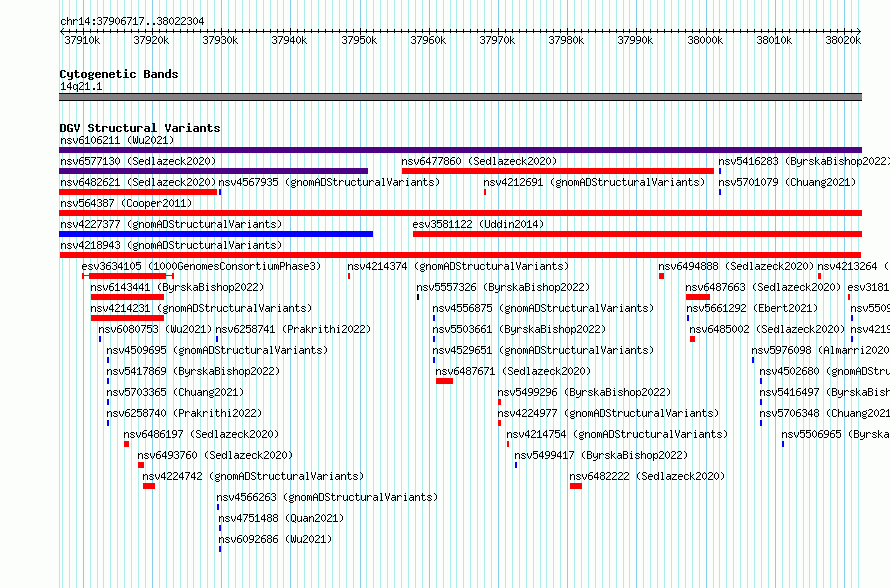Open variant nsv5701079 (Chuang2021)
890x588 pixels.
787,182
